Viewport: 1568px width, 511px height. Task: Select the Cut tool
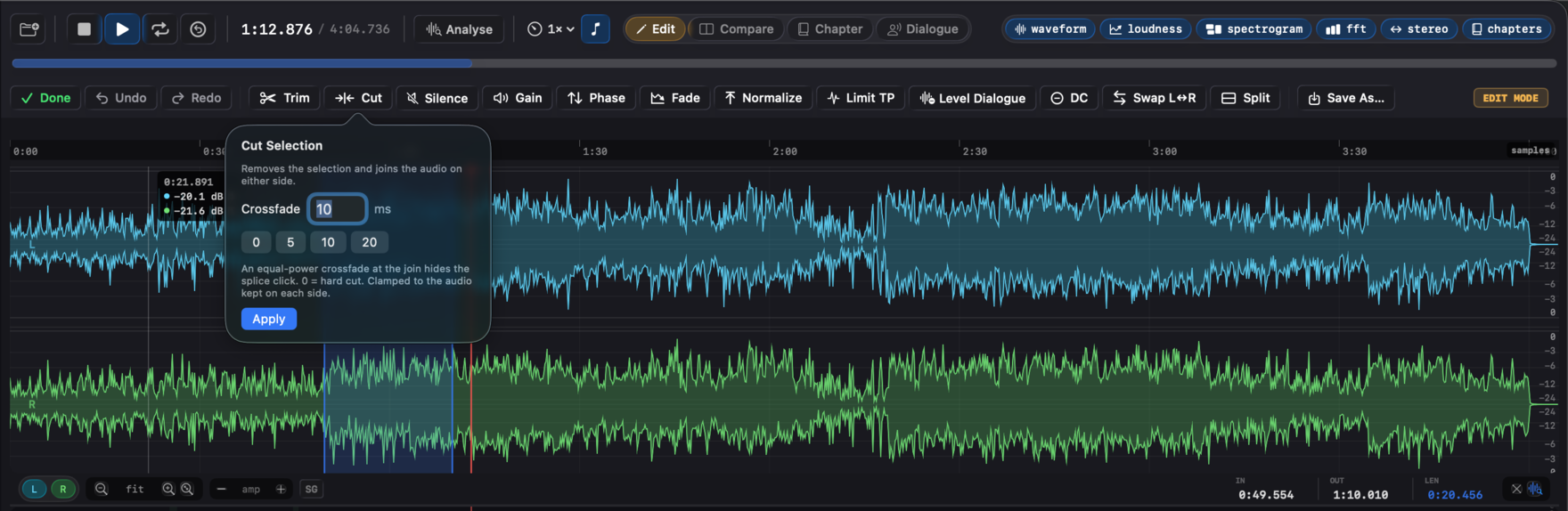tap(359, 98)
